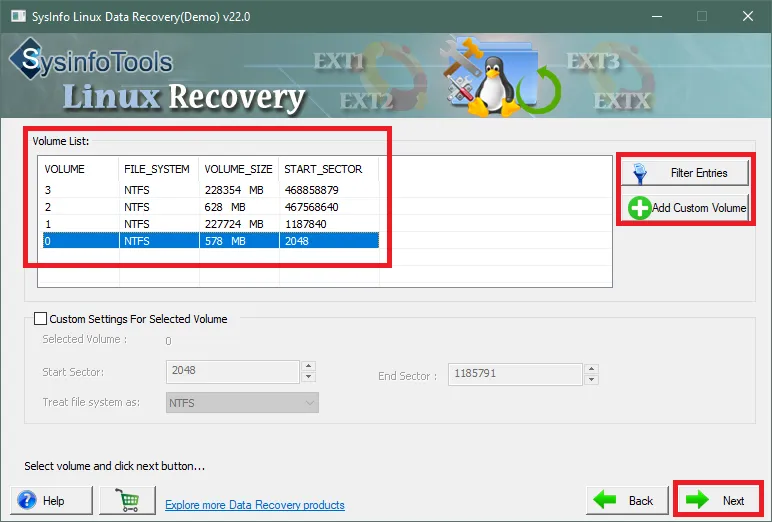This screenshot has height=522, width=772.
Task: Click the Add Custom Volume button text
Action: point(699,208)
